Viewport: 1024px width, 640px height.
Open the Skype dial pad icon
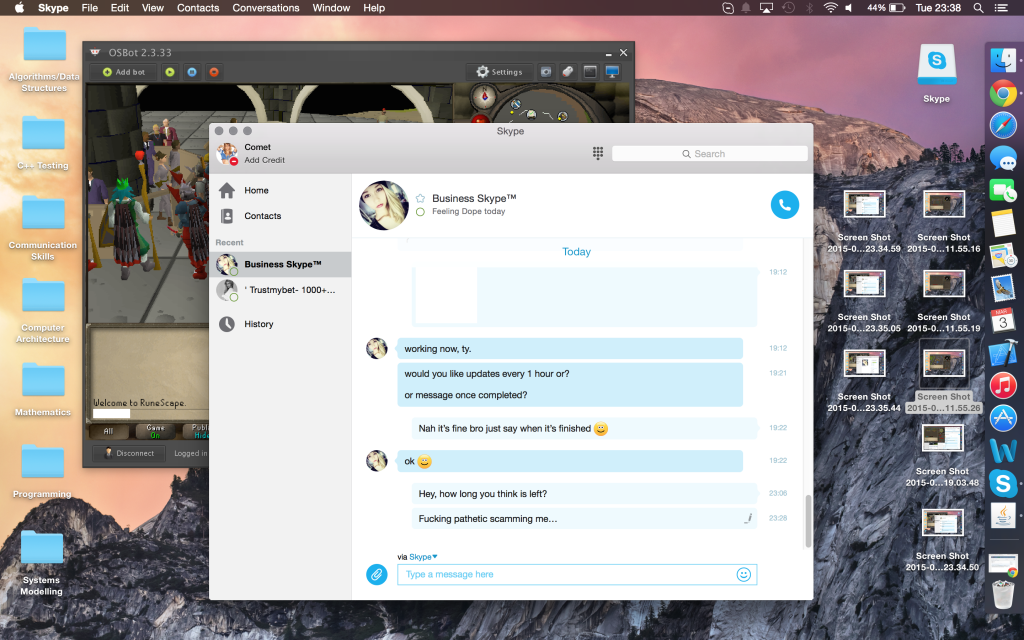click(x=598, y=153)
